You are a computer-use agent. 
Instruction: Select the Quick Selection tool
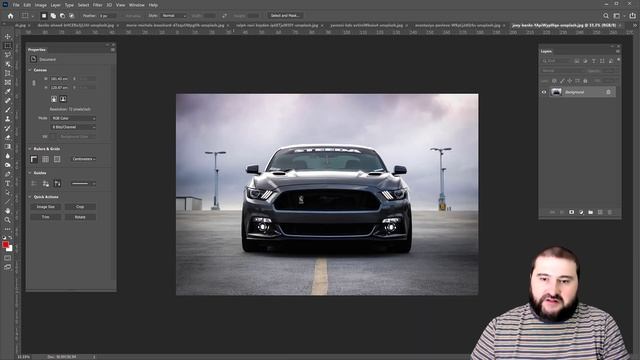(x=7, y=64)
